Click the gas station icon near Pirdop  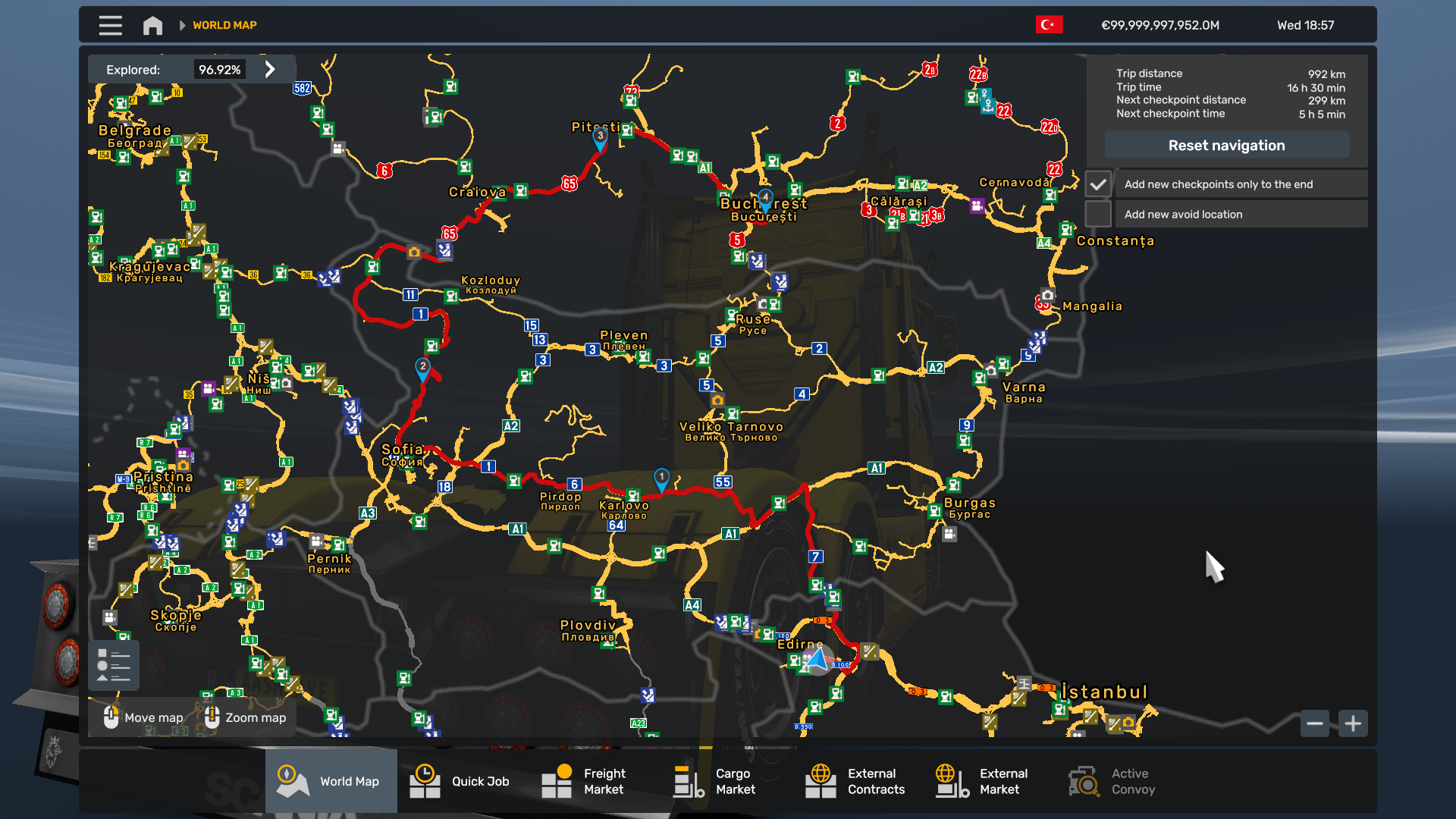click(514, 481)
